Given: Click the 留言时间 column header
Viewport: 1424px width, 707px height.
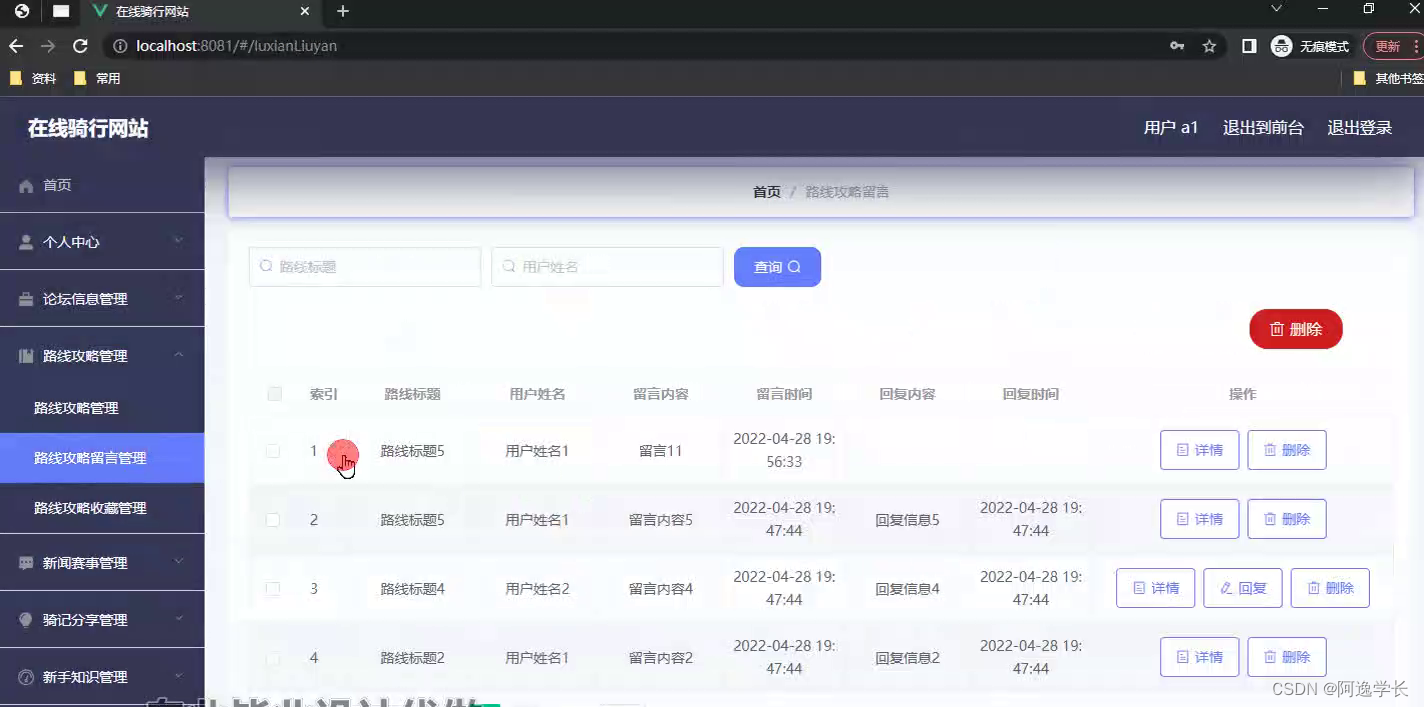Looking at the screenshot, I should pos(784,394).
